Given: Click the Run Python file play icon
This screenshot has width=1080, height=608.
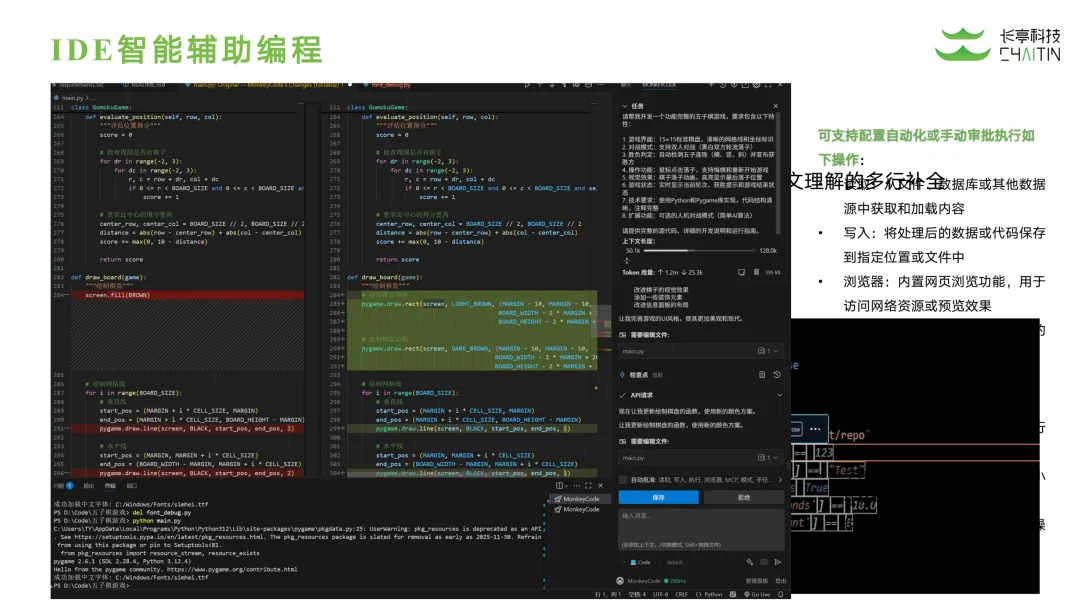Looking at the screenshot, I should coord(527,85).
